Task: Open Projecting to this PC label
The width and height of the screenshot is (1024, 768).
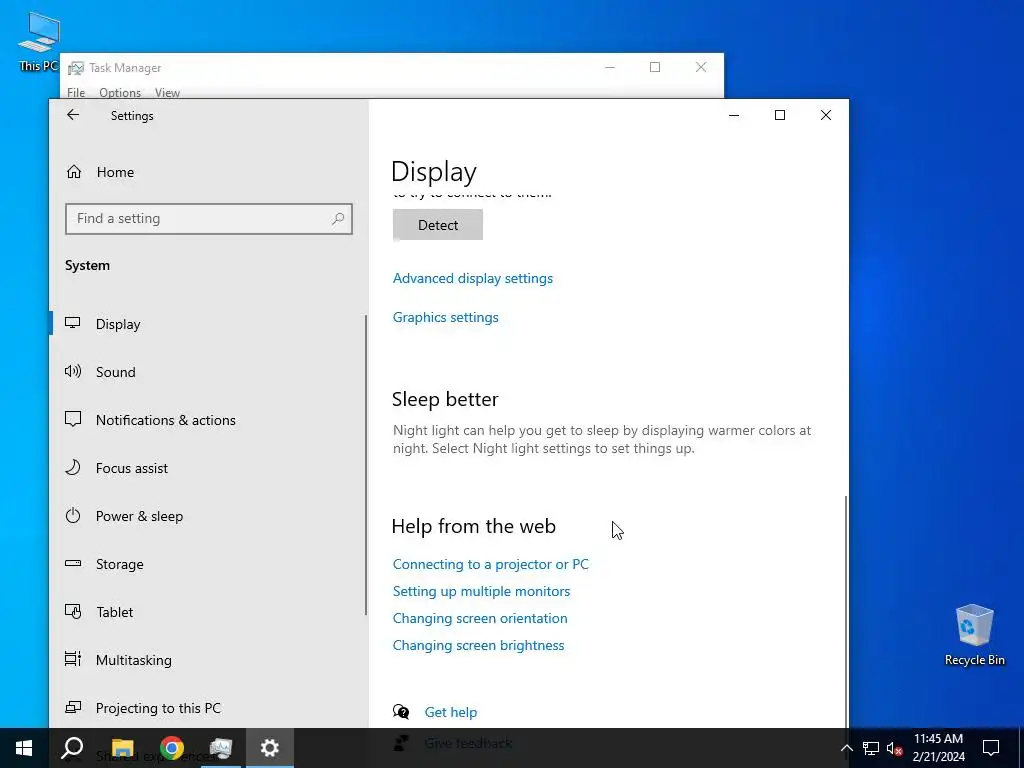Action: (x=158, y=708)
